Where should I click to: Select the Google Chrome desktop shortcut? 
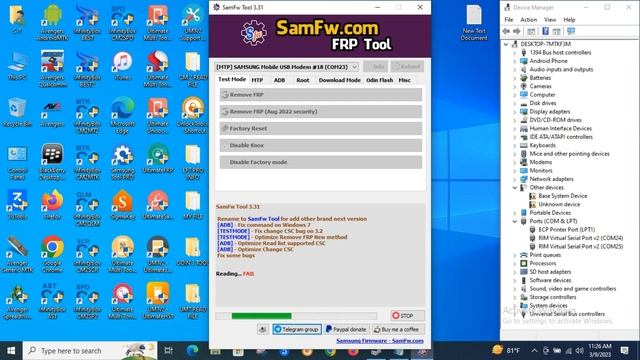point(52,253)
